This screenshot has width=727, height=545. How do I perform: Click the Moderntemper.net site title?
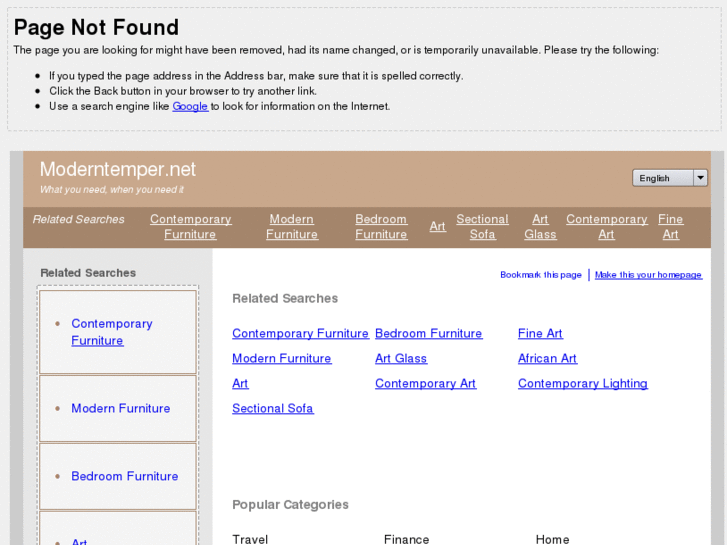[x=118, y=169]
